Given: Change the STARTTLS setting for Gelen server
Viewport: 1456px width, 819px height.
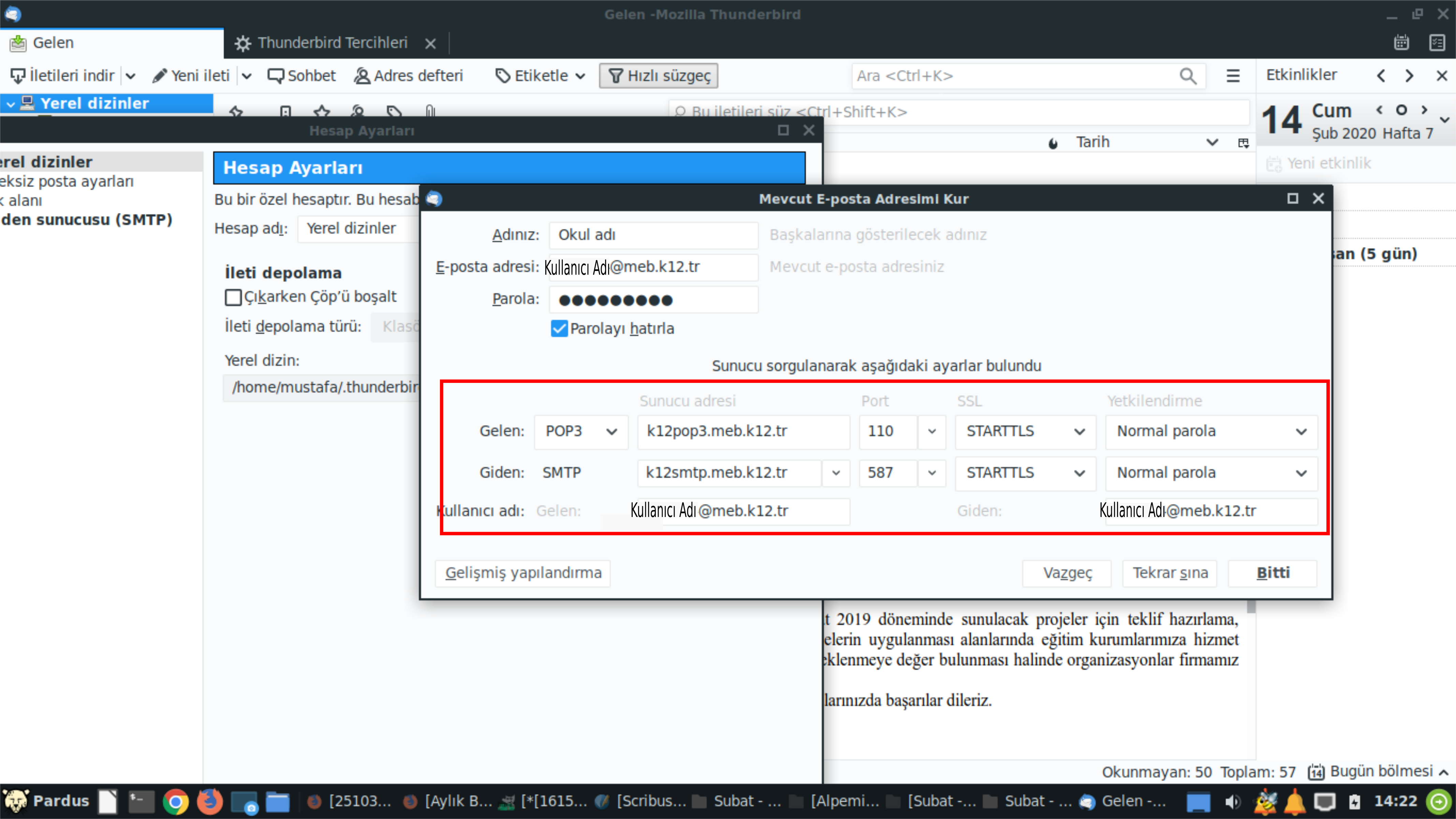Looking at the screenshot, I should pyautogui.click(x=1025, y=431).
